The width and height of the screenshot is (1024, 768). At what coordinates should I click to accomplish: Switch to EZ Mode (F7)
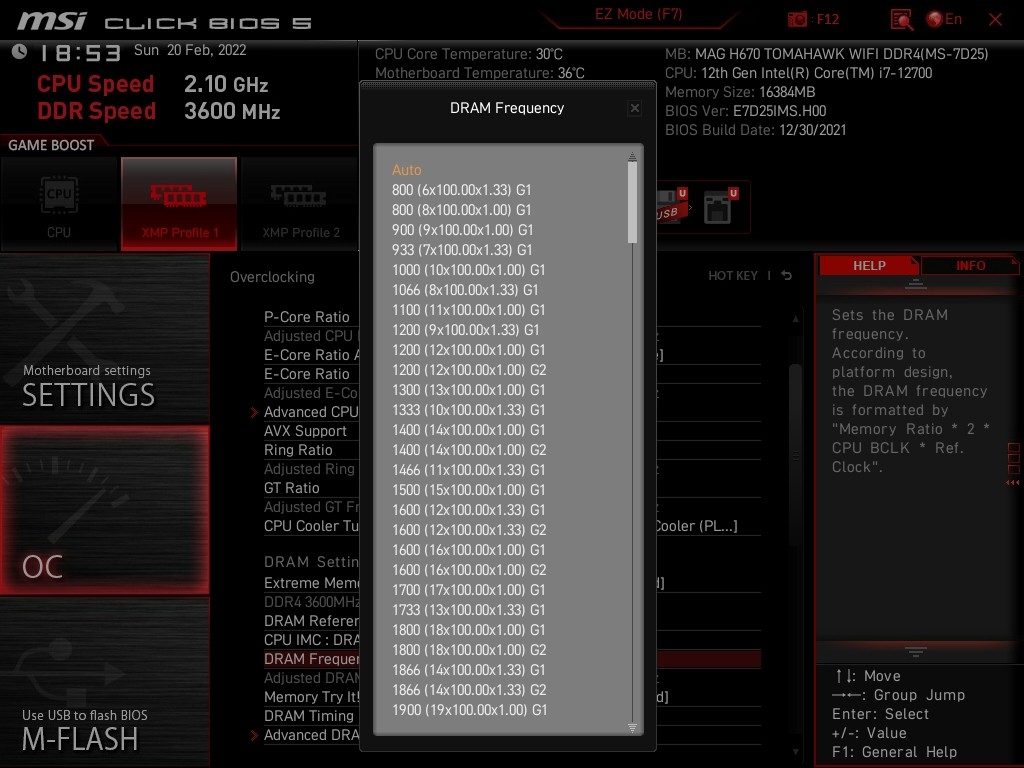coord(638,14)
